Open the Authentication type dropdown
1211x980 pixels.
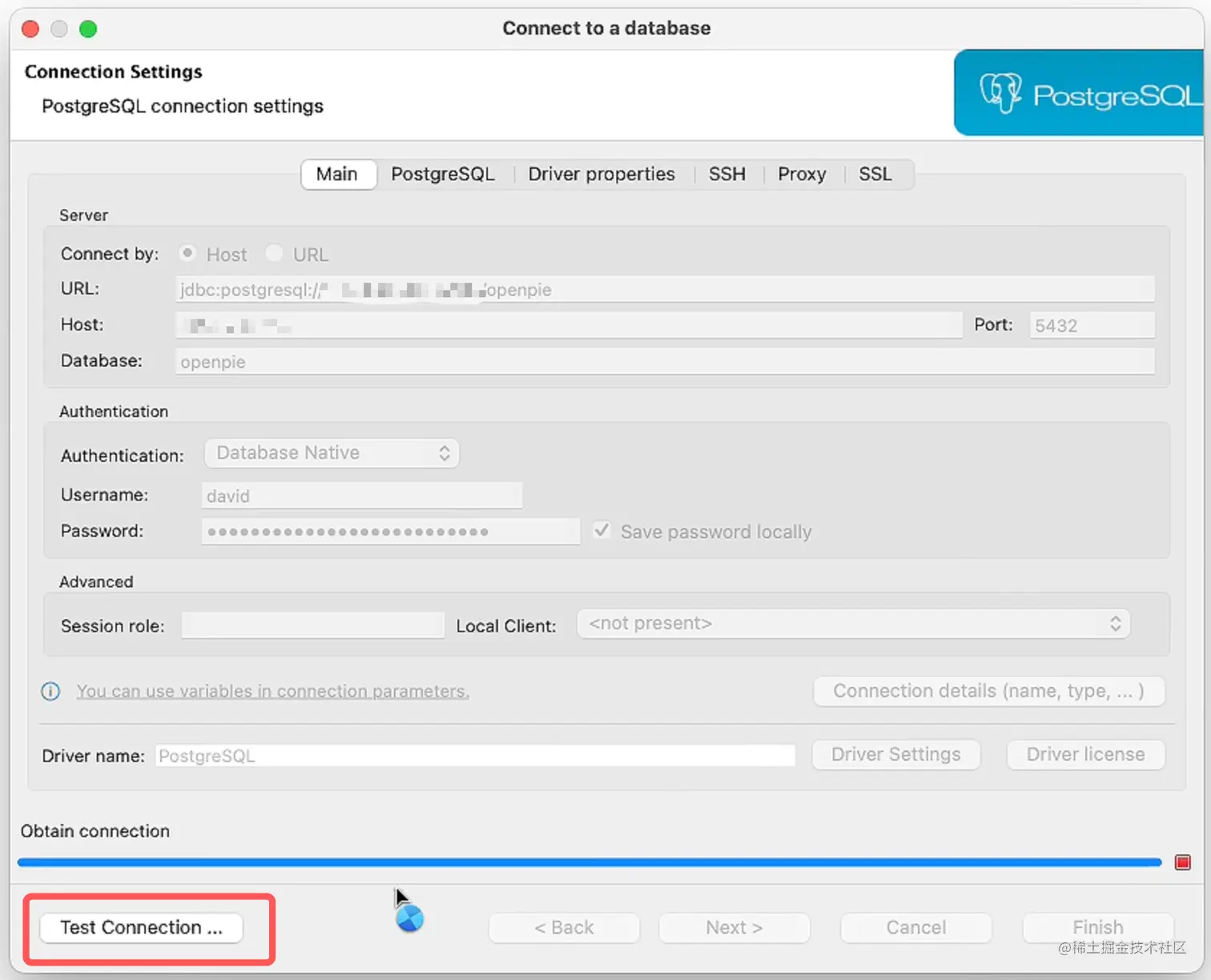pyautogui.click(x=332, y=453)
